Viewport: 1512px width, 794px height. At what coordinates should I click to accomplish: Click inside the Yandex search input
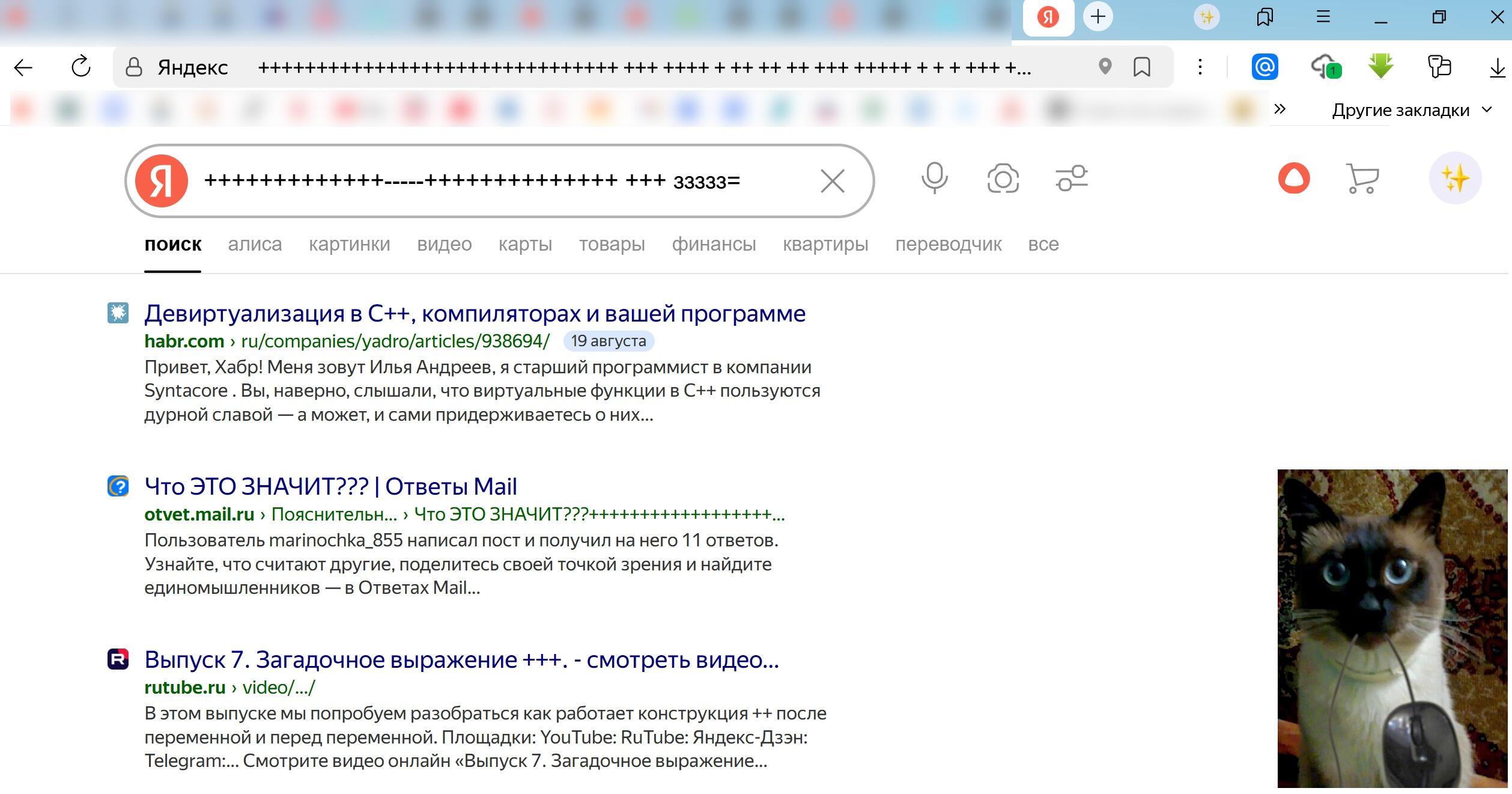[x=481, y=181]
